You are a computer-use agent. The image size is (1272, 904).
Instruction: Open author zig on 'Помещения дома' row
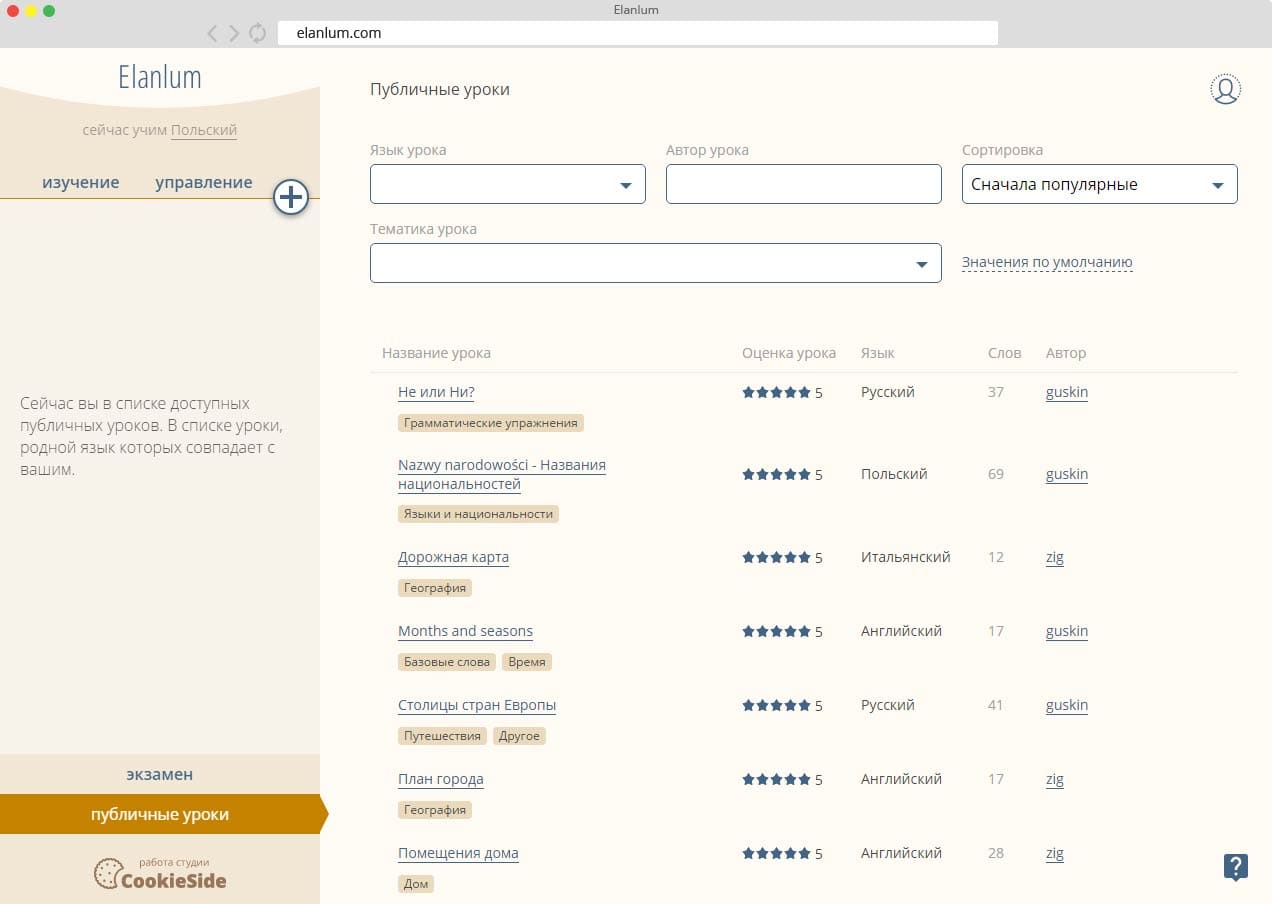pos(1055,853)
